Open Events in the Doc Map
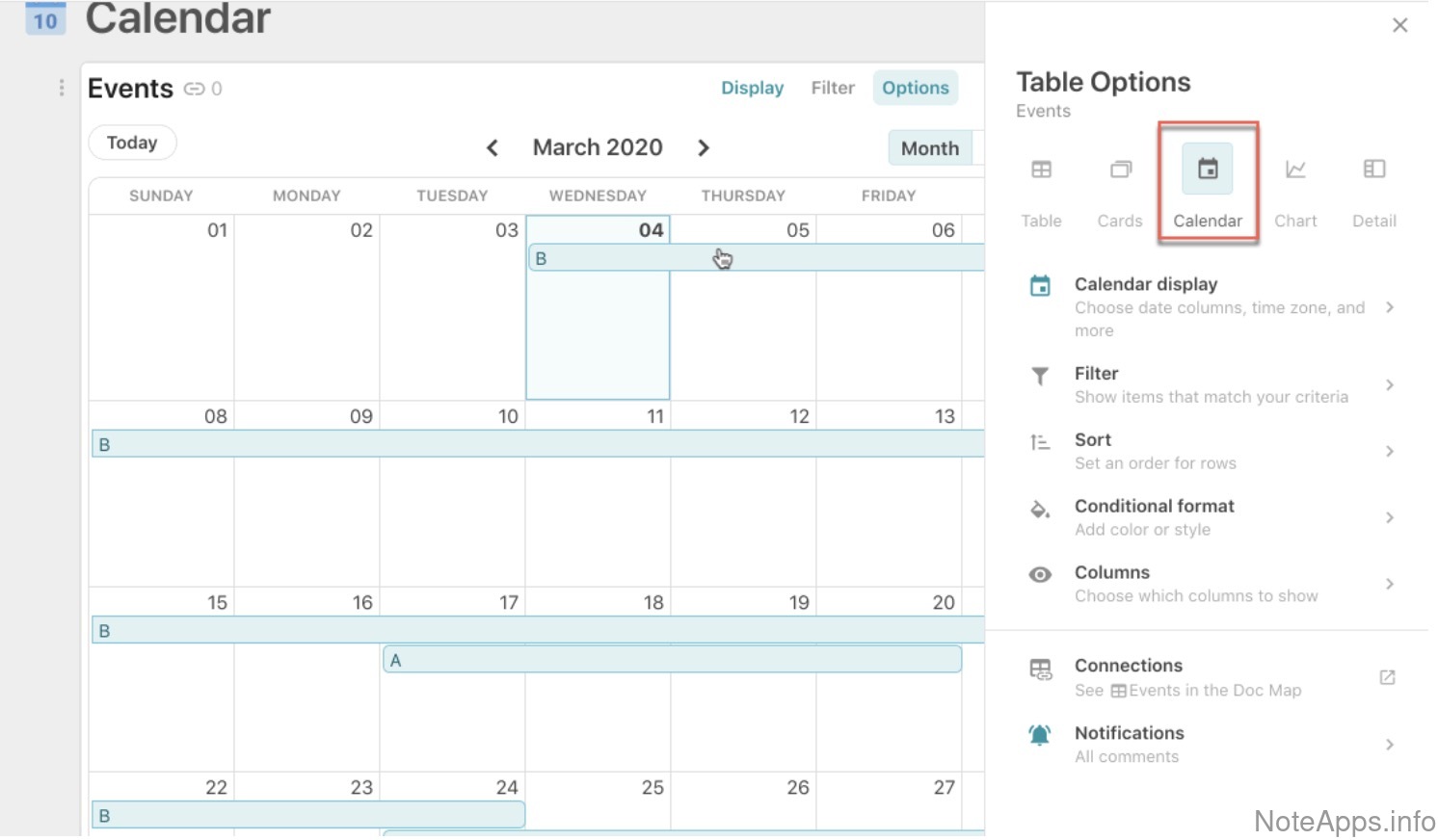 pos(1387,677)
